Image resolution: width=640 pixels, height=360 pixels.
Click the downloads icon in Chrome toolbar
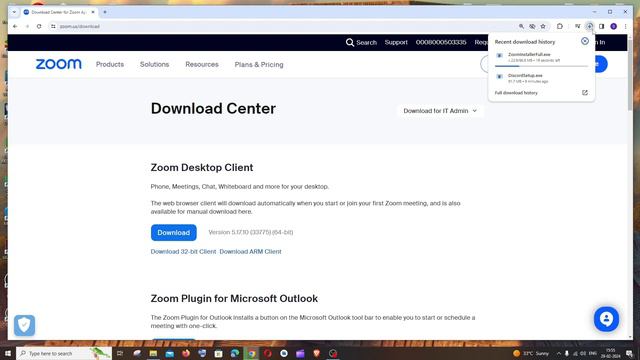(589, 26)
